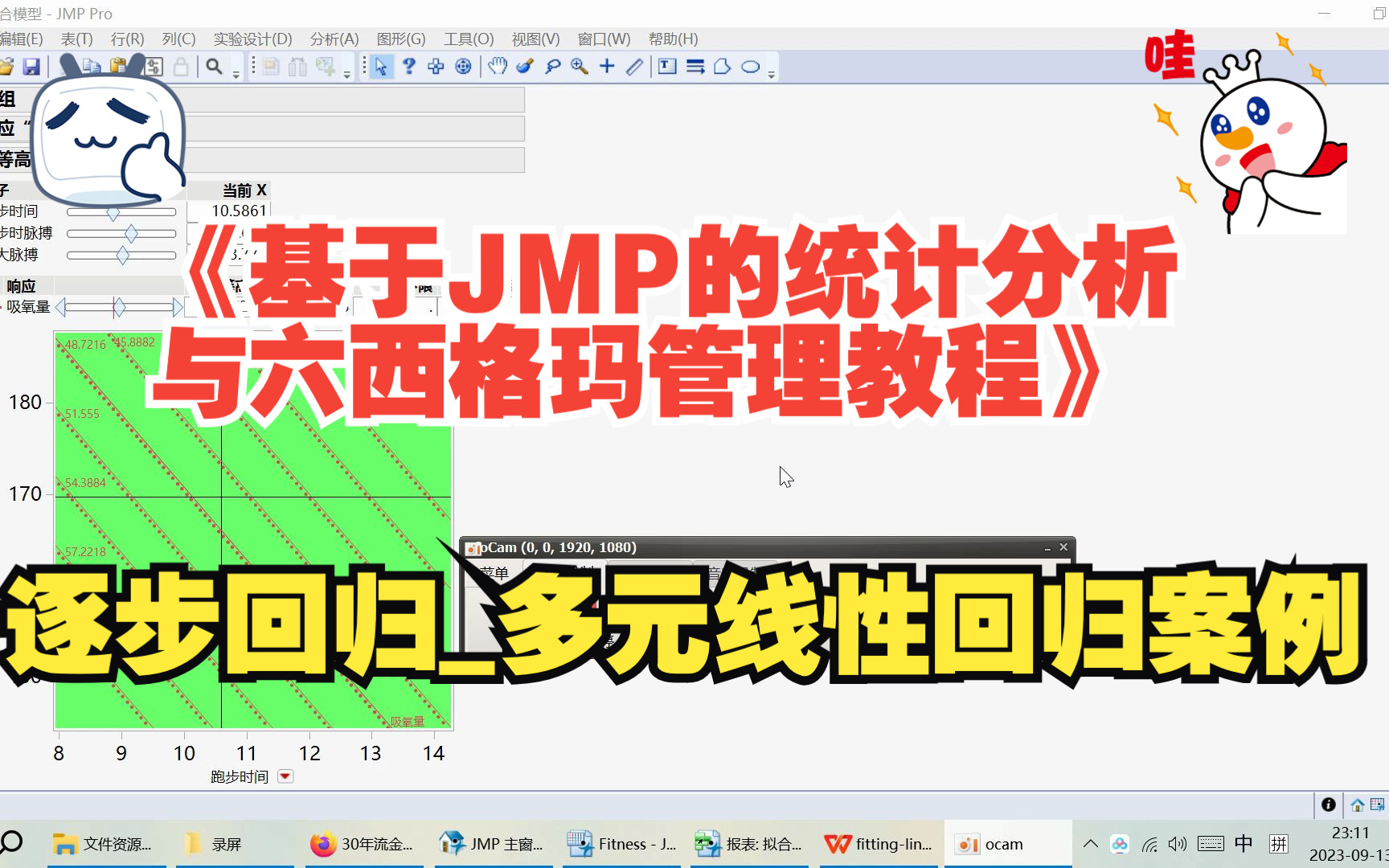Expand hidden system tray icons

[1090, 843]
